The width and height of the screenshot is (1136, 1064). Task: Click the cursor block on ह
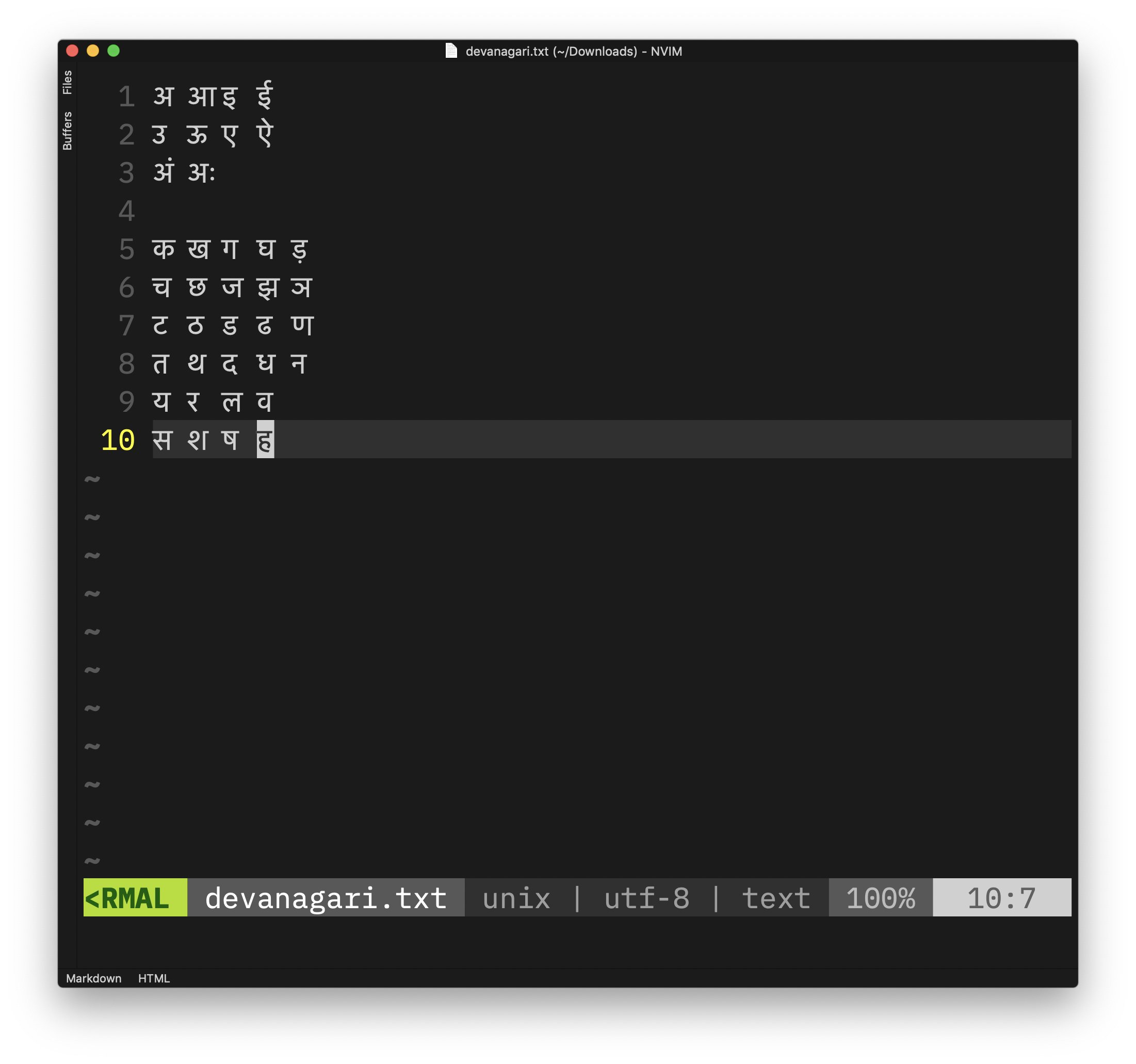click(265, 440)
